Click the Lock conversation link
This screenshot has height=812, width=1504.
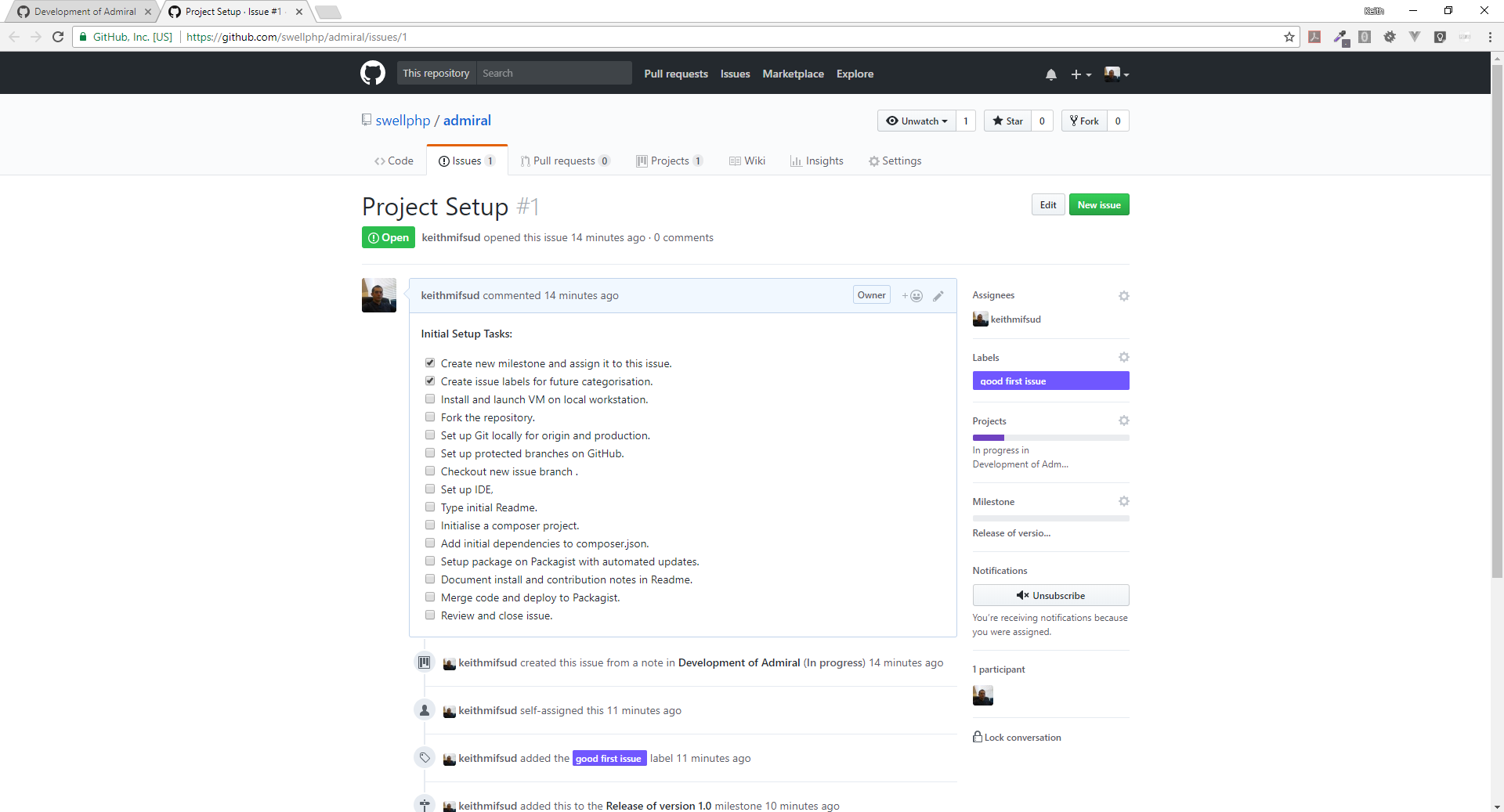pyautogui.click(x=1017, y=737)
